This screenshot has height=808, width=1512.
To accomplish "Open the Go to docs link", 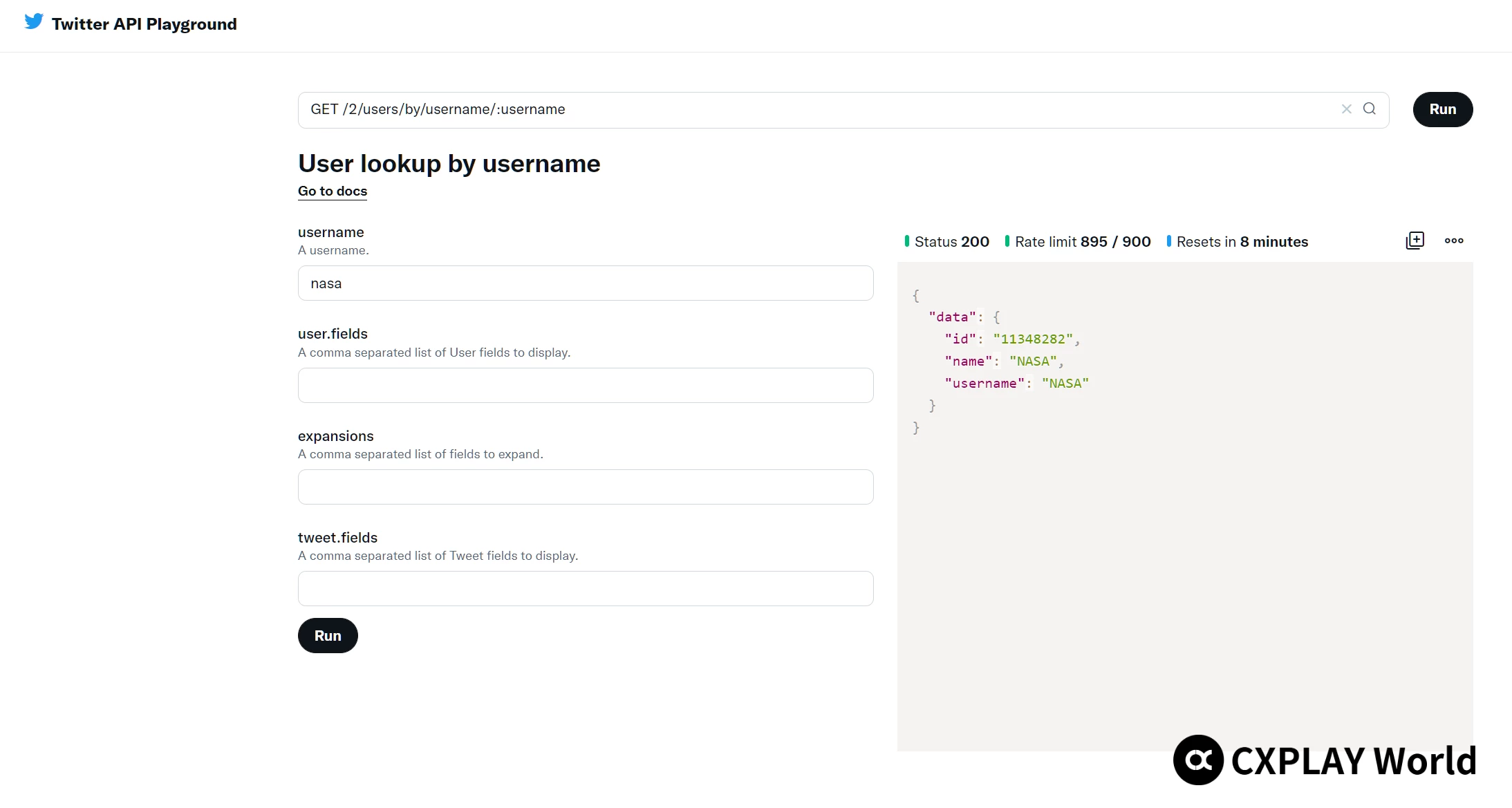I will (x=333, y=191).
